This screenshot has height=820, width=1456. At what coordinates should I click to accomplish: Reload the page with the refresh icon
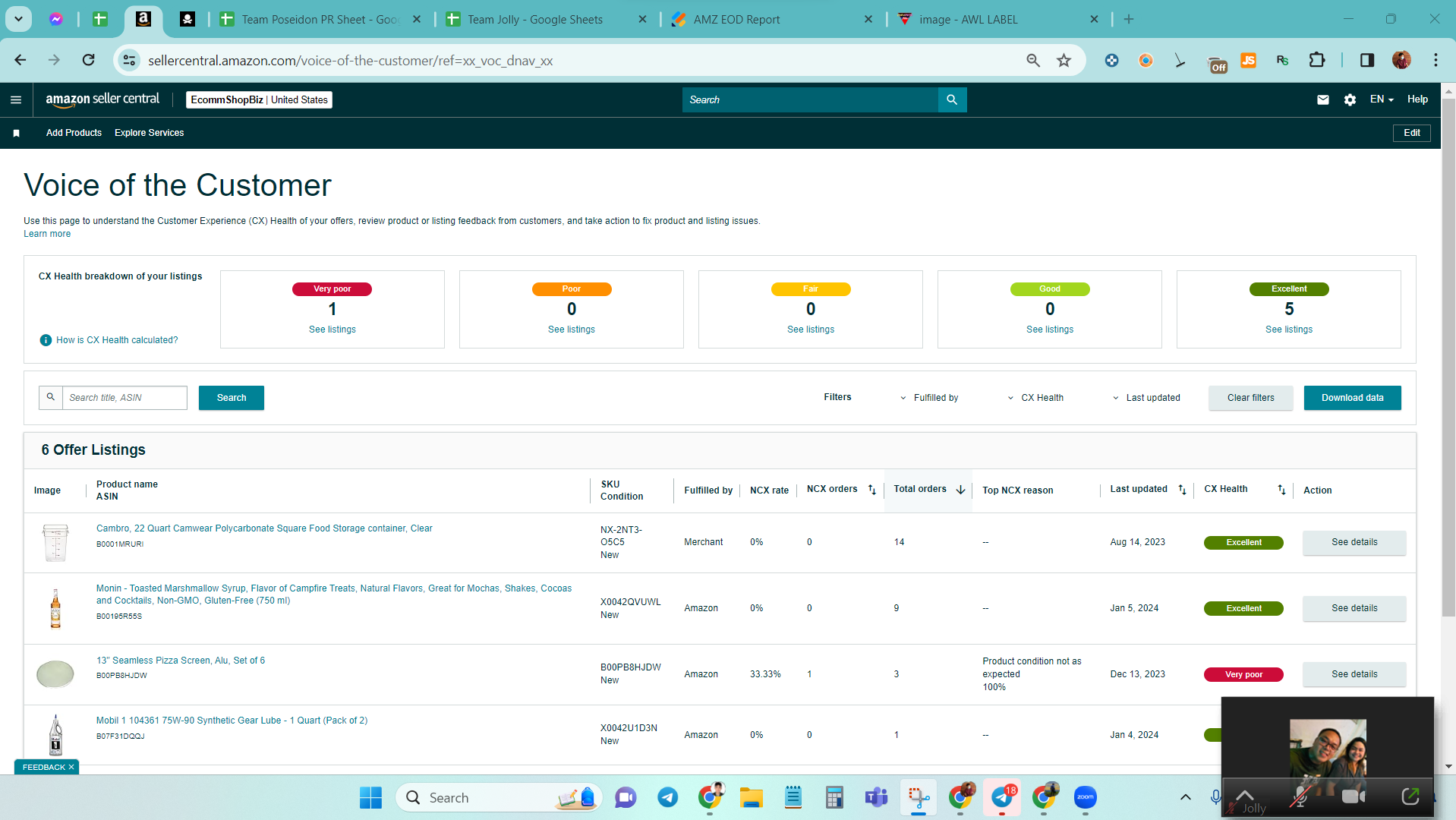pos(89,60)
